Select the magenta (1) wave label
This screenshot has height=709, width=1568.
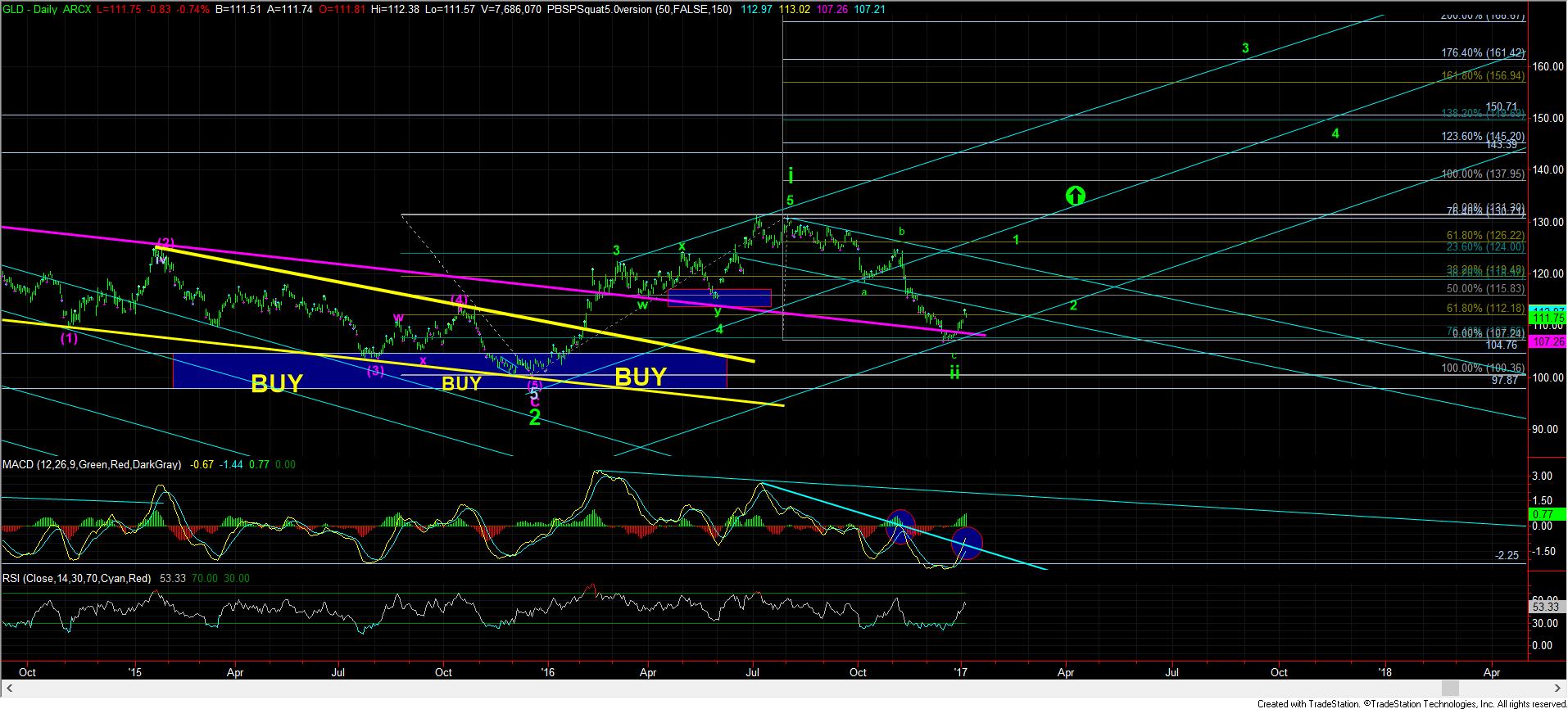(x=69, y=338)
